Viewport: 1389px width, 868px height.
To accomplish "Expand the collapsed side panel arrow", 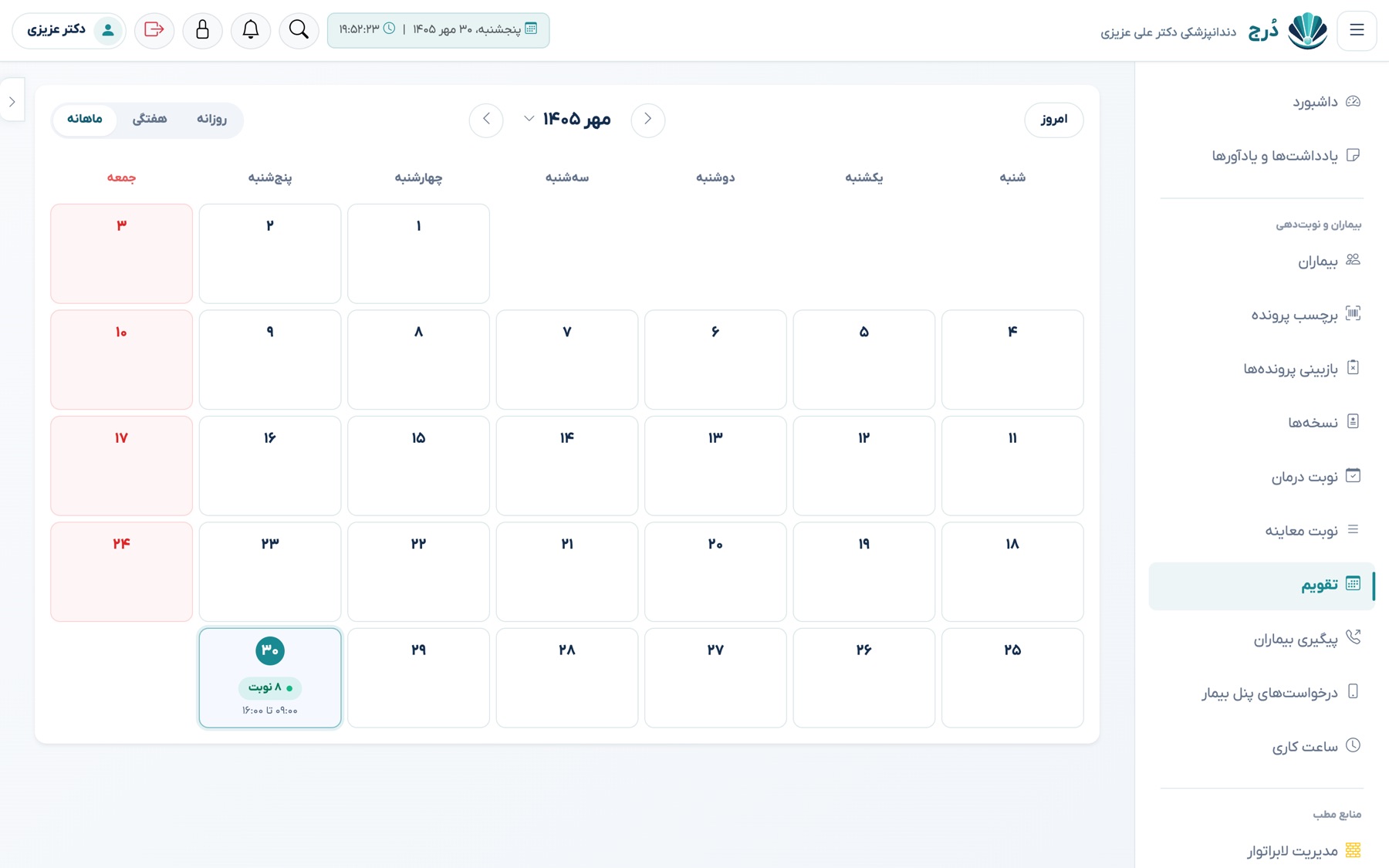I will pos(12,101).
